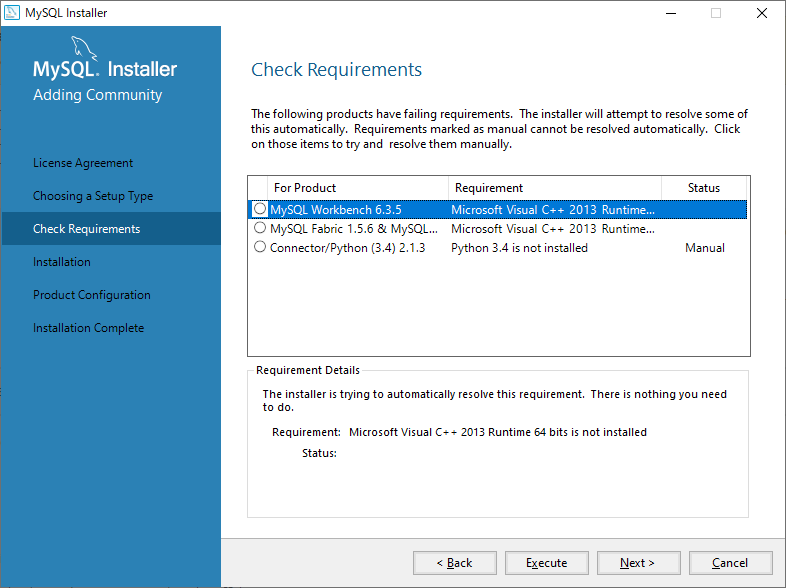Select Installation Complete sidebar step

tap(88, 328)
